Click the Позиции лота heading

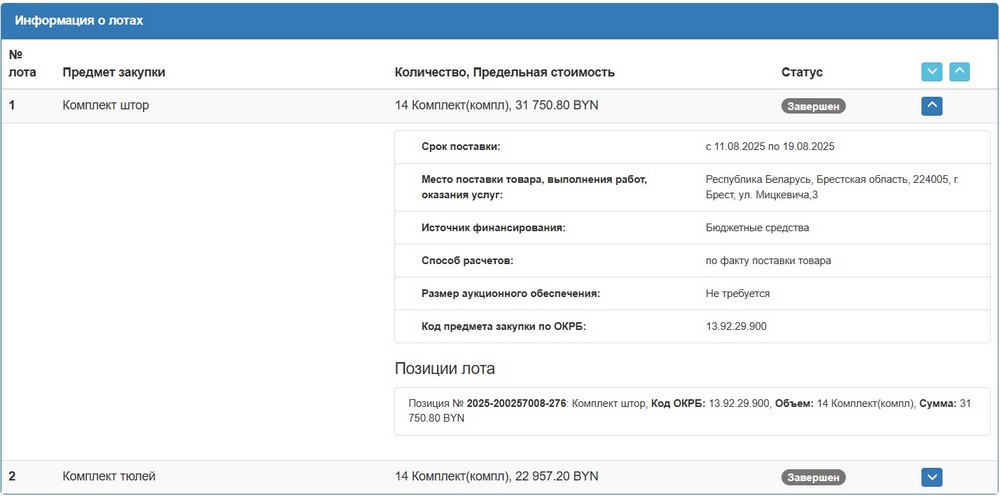(x=445, y=369)
